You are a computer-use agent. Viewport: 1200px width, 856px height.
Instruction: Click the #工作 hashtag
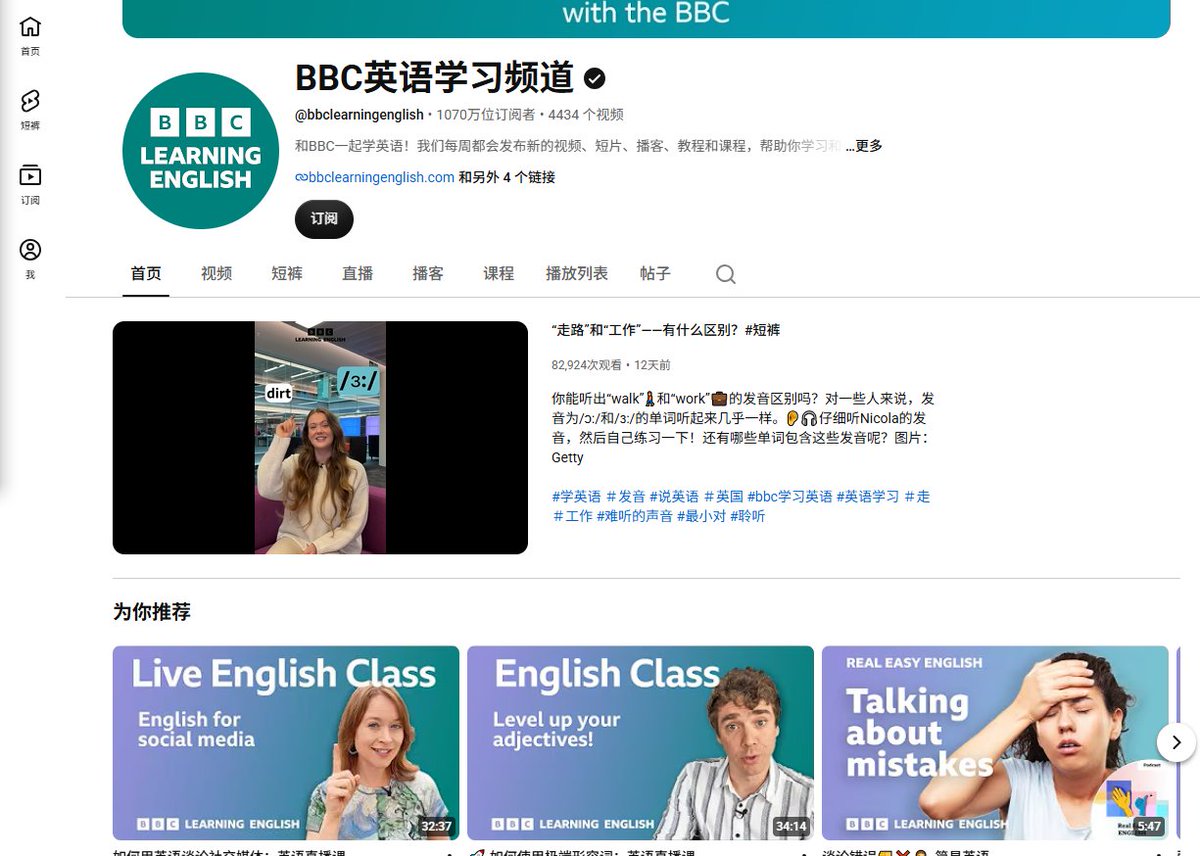point(573,516)
